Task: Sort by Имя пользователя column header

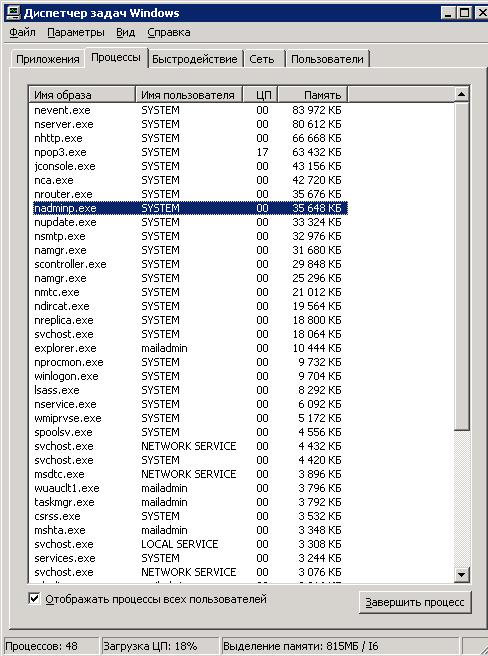Action: tap(189, 95)
